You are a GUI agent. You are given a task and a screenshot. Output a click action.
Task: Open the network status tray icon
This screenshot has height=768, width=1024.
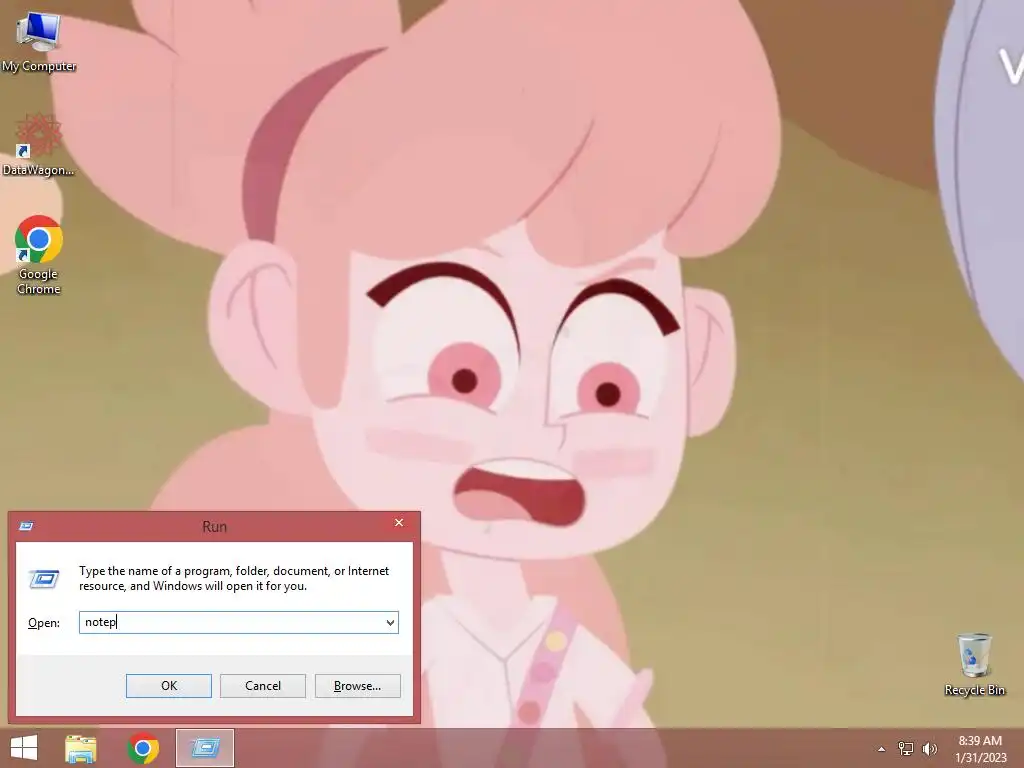tap(905, 748)
